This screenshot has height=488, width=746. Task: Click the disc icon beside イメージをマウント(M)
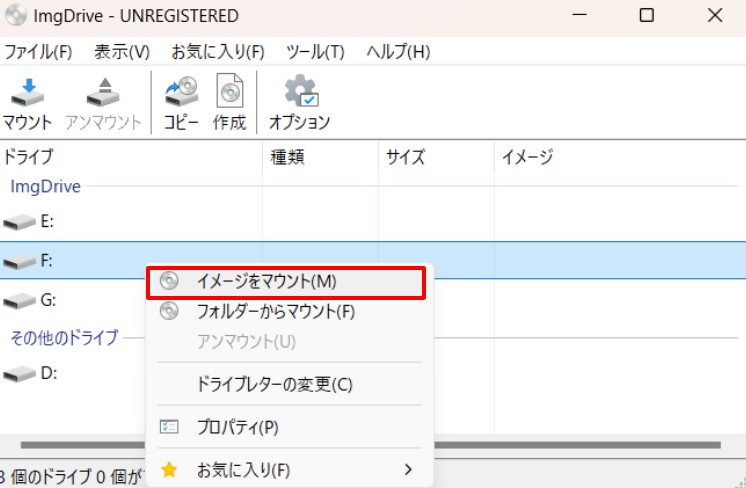[169, 281]
